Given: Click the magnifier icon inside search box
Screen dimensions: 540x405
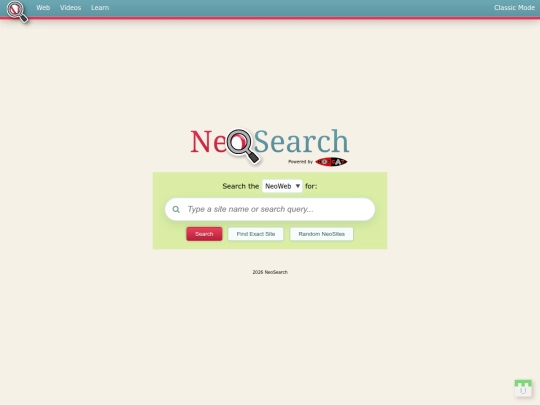Looking at the screenshot, I should (x=176, y=209).
